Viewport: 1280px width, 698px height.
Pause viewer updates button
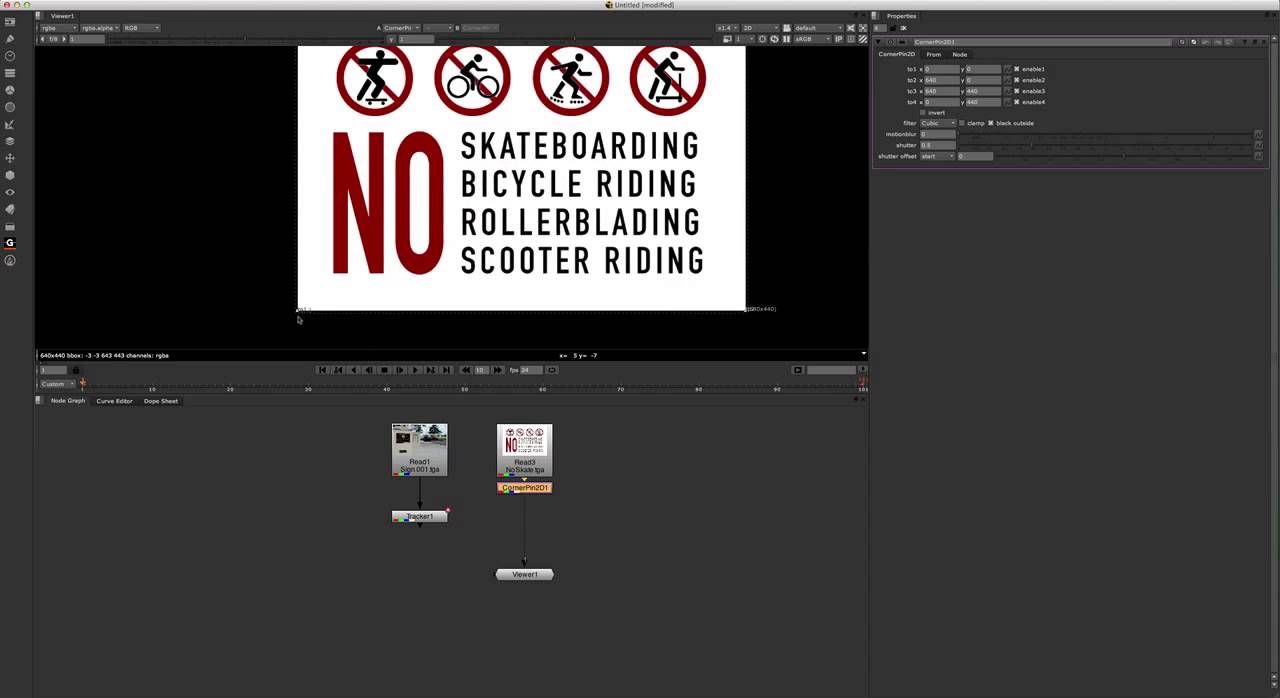point(786,39)
